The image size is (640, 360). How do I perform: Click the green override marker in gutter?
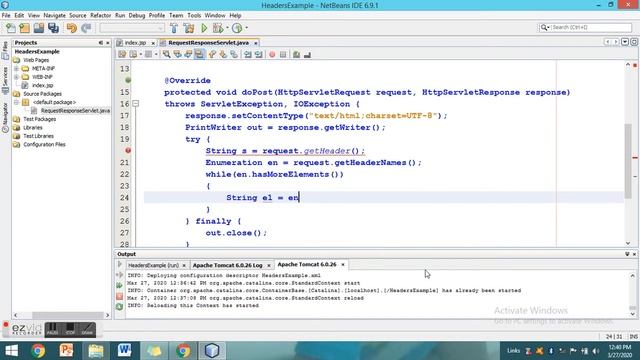pos(128,80)
